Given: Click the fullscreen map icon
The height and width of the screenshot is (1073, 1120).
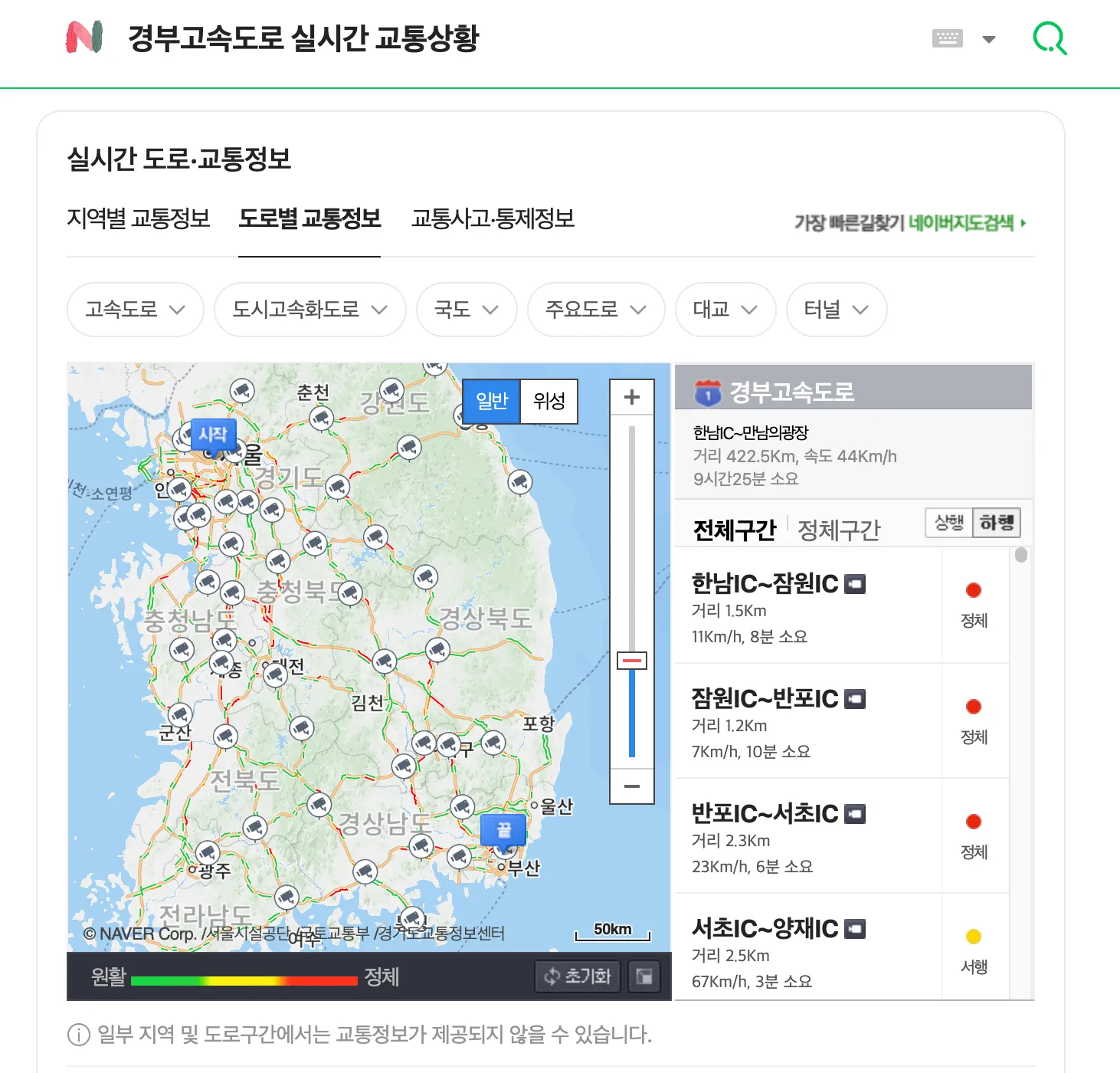Looking at the screenshot, I should pyautogui.click(x=644, y=976).
